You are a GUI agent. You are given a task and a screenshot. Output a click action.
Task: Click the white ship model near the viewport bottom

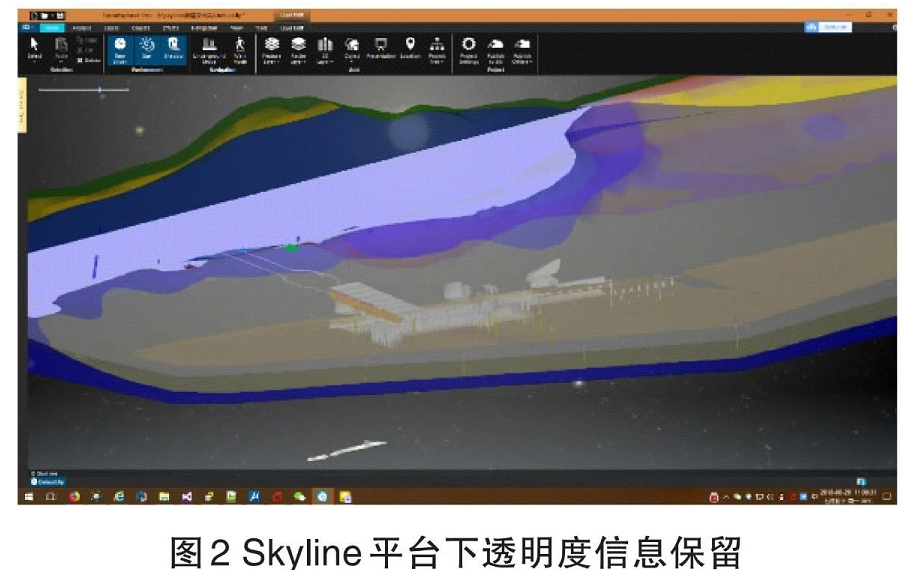(346, 450)
